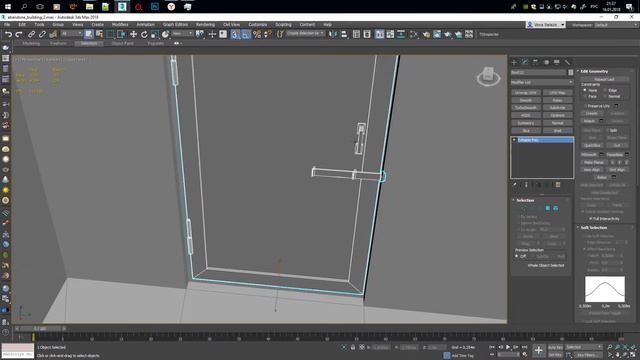The image size is (640, 360).
Task: Open the Rendering menu
Action: pyautogui.click(x=205, y=25)
